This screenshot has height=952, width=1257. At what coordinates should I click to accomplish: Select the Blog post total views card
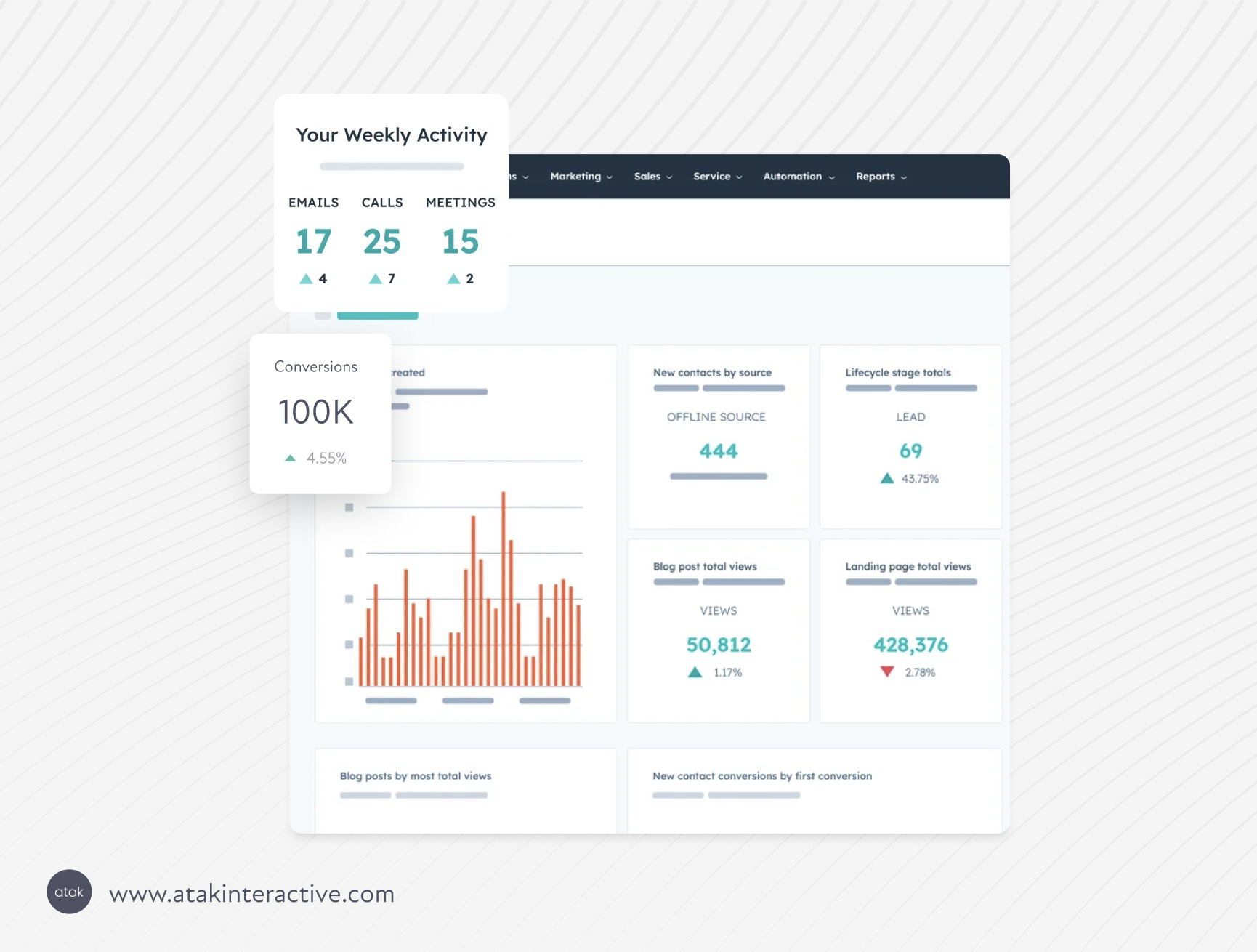[718, 630]
